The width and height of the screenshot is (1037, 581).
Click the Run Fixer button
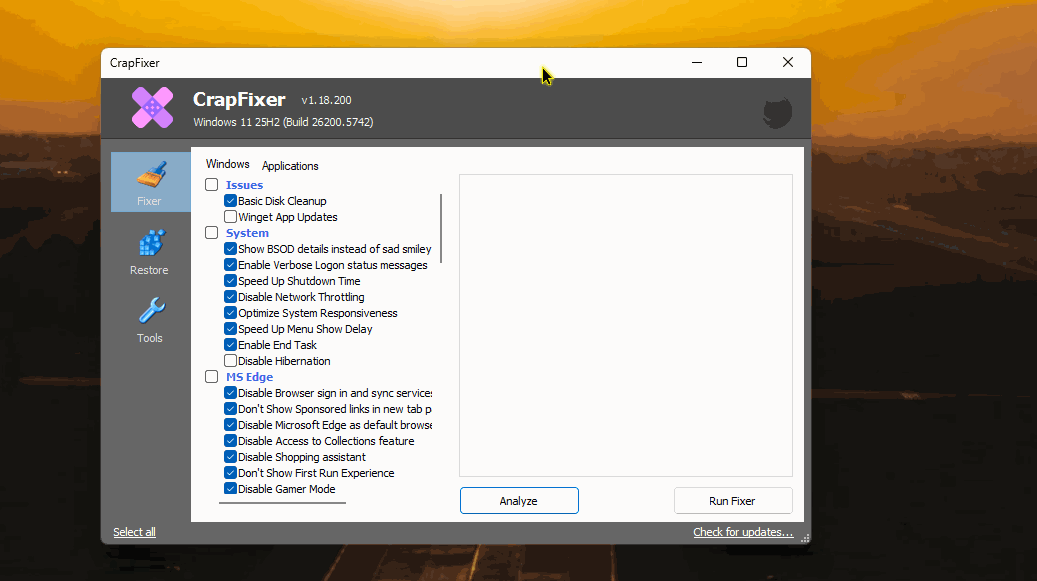coord(733,500)
